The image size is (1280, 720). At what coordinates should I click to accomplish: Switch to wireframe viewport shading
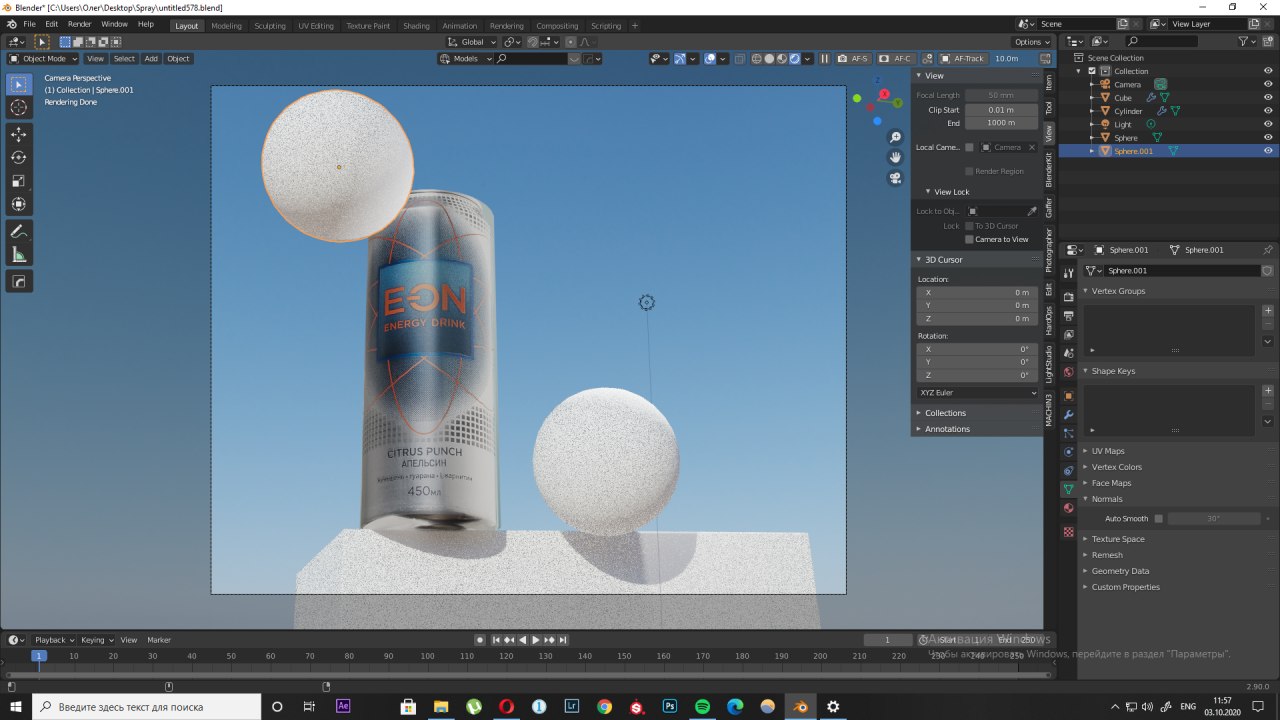[756, 59]
